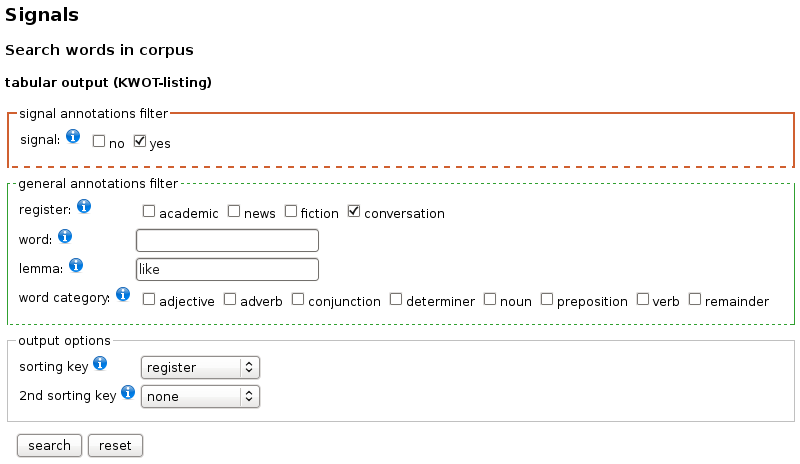The height and width of the screenshot is (464, 800).
Task: Uncheck the signal 'yes' checkbox
Action: click(x=139, y=141)
